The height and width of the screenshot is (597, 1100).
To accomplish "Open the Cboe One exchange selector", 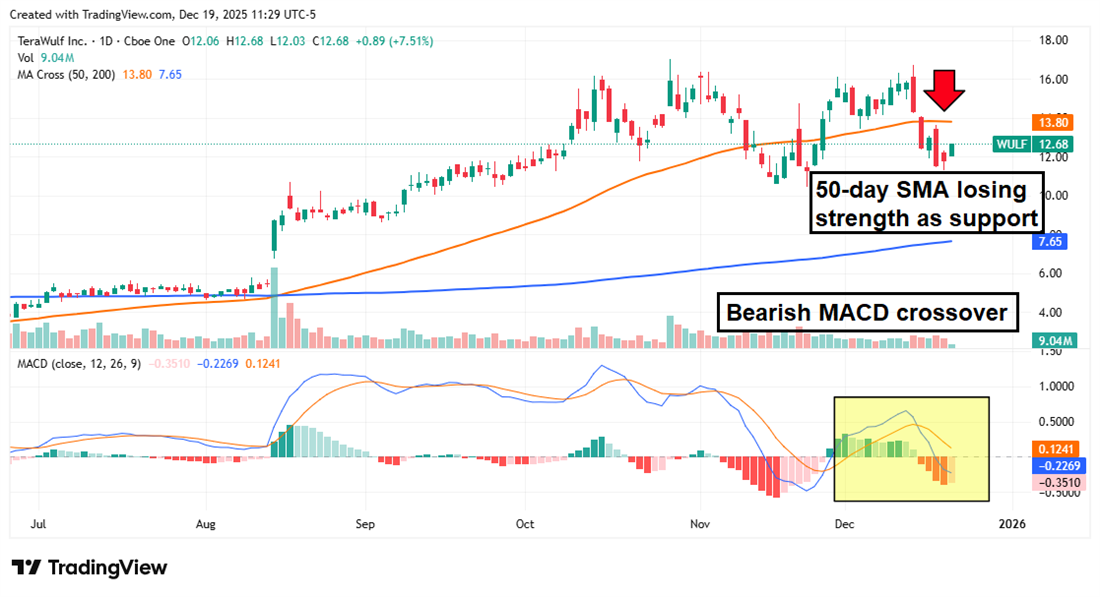I will click(150, 41).
